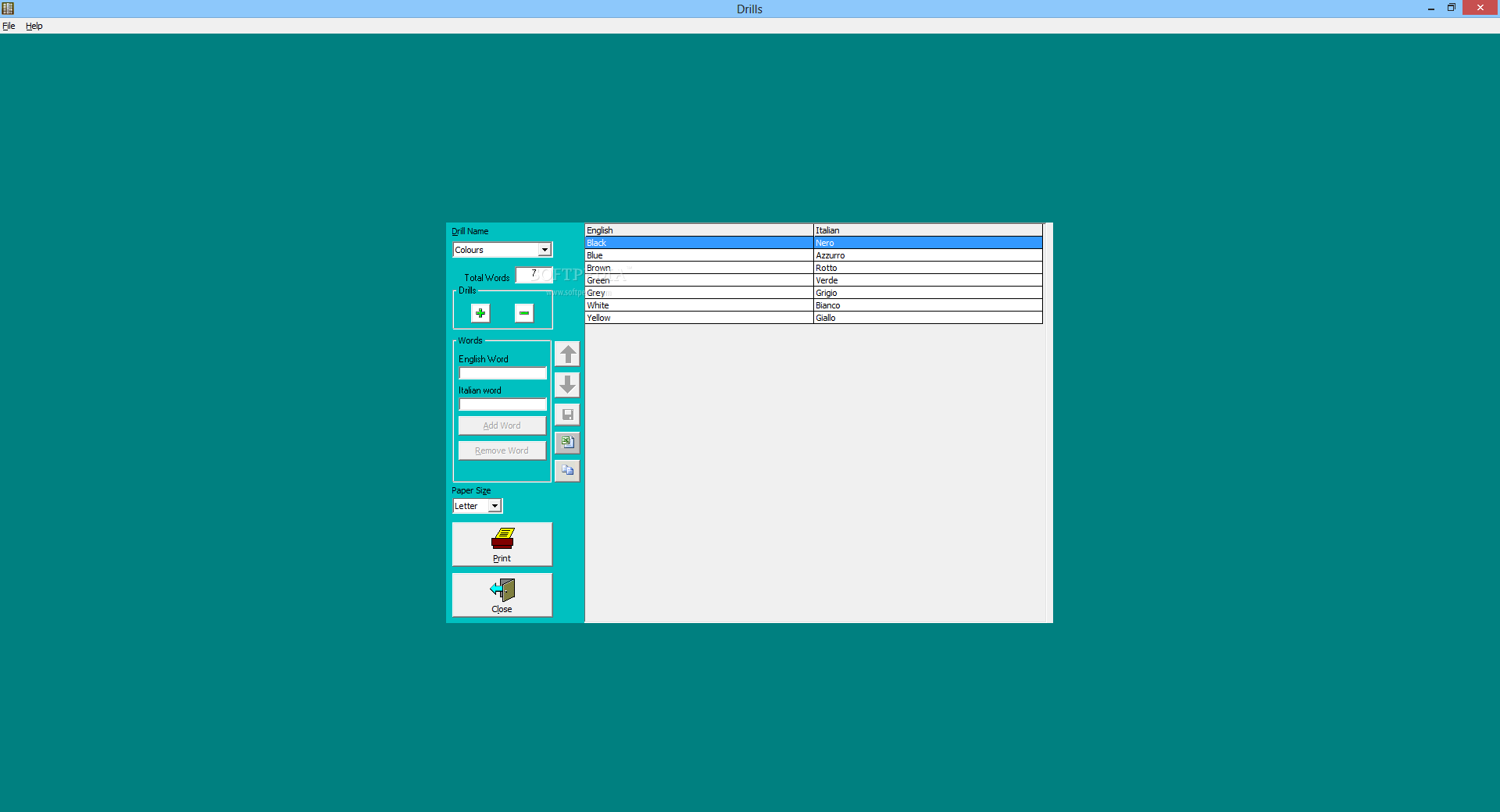Select the Rotto cell
Screen dimensions: 1500x812
[928, 268]
